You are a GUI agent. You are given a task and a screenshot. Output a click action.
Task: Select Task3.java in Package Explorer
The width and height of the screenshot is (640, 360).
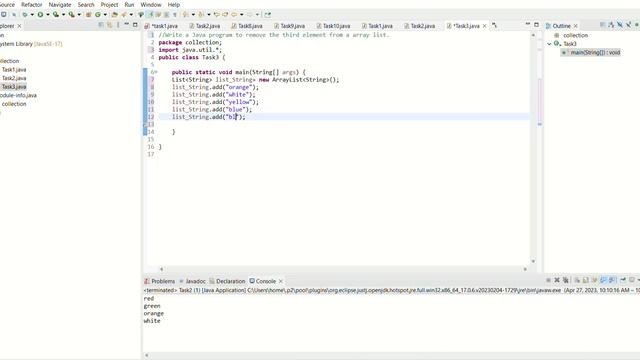pyautogui.click(x=14, y=87)
